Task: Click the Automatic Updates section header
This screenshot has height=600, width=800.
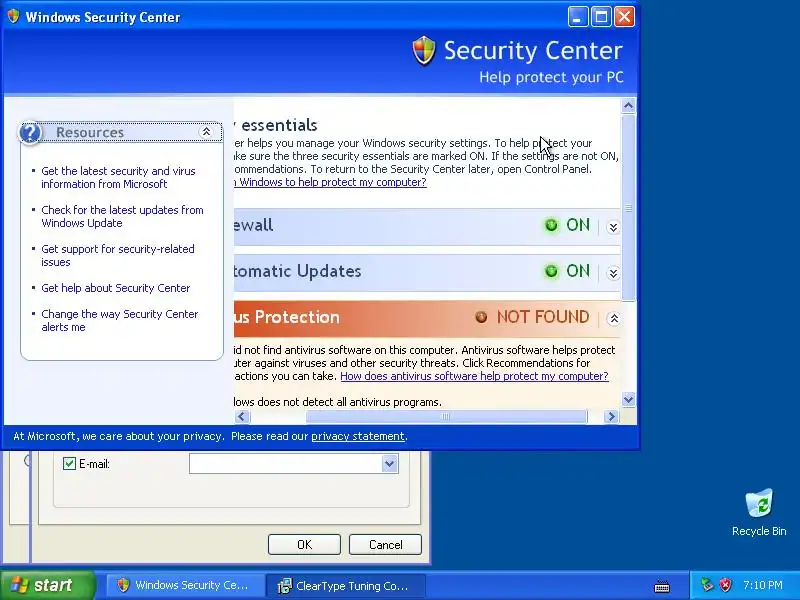Action: 428,271
